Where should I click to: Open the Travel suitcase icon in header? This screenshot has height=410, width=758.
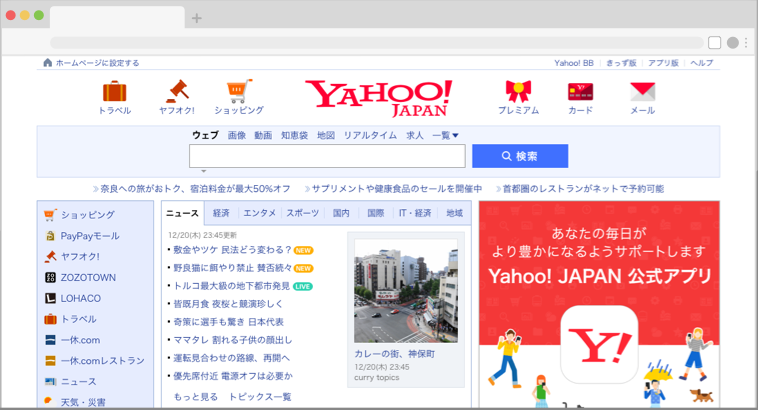114,91
